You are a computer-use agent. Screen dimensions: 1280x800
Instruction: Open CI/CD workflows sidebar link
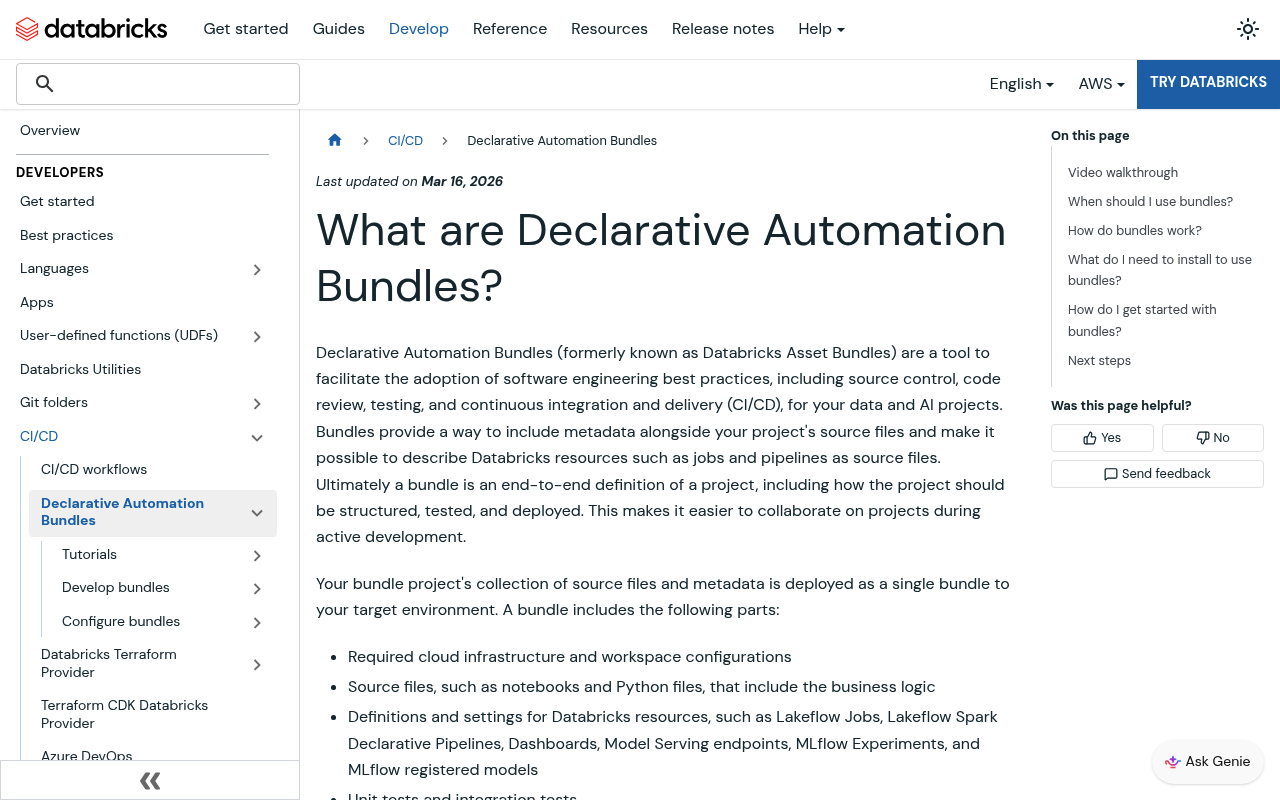point(94,469)
